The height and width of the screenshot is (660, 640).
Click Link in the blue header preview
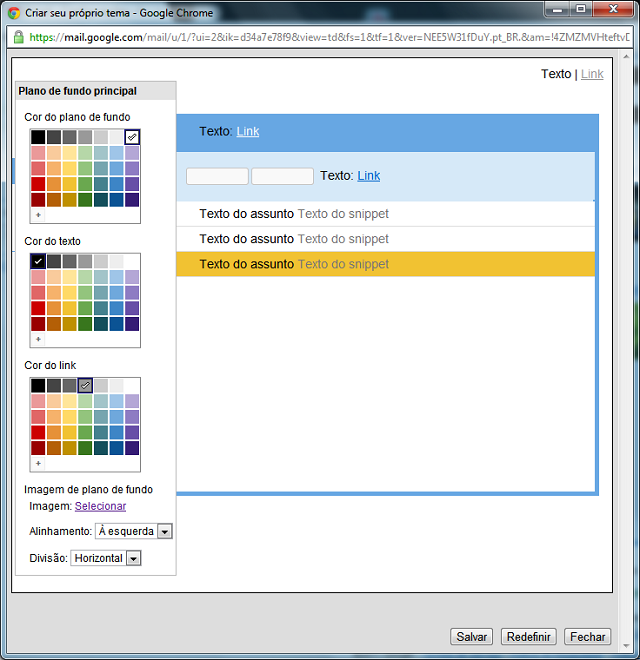tap(247, 131)
